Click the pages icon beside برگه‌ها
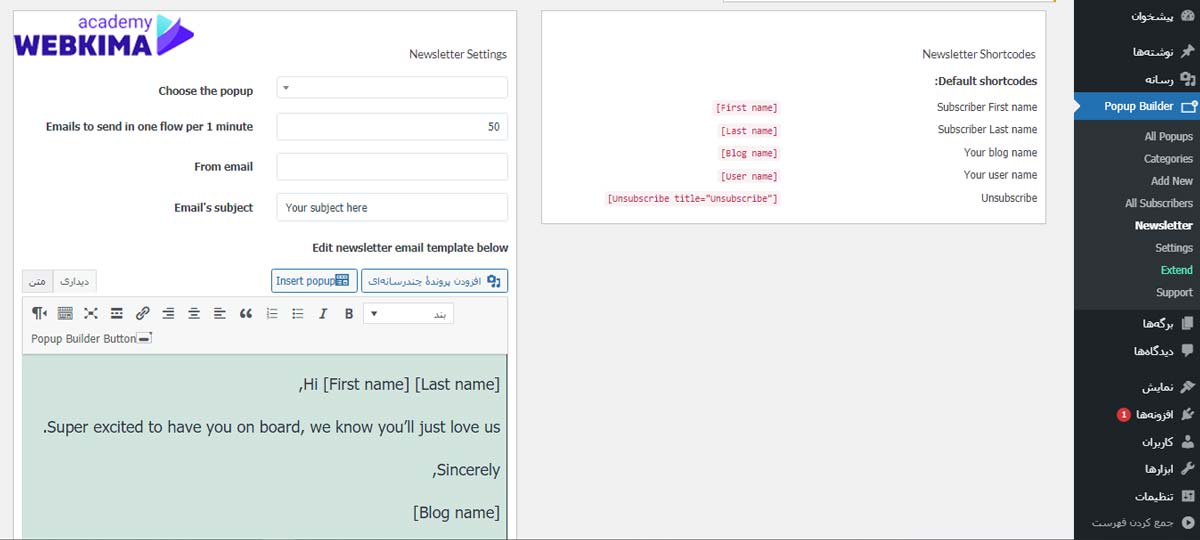Image resolution: width=1200 pixels, height=540 pixels. 1187,323
